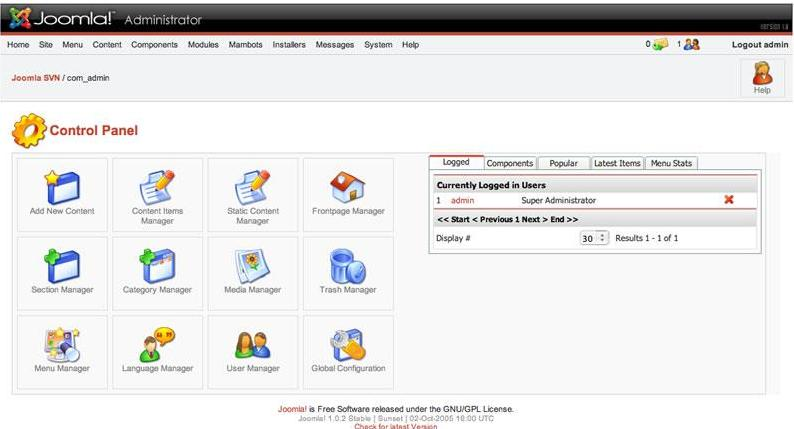
Task: Click the admin username link
Action: [463, 201]
